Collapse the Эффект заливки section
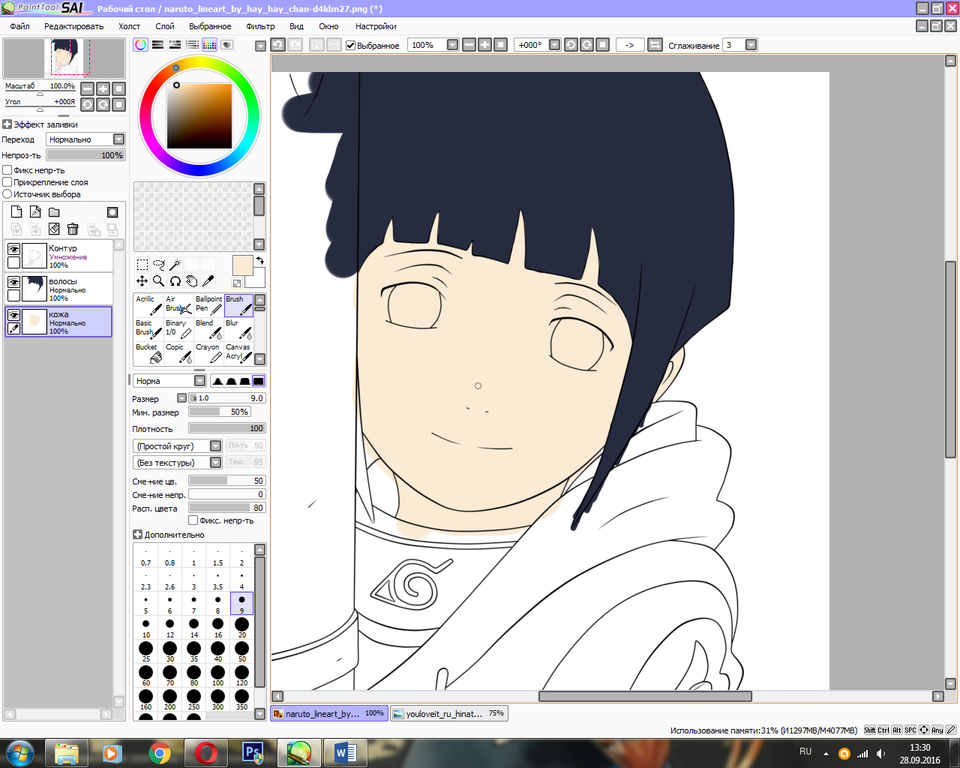960x768 pixels. (7, 124)
